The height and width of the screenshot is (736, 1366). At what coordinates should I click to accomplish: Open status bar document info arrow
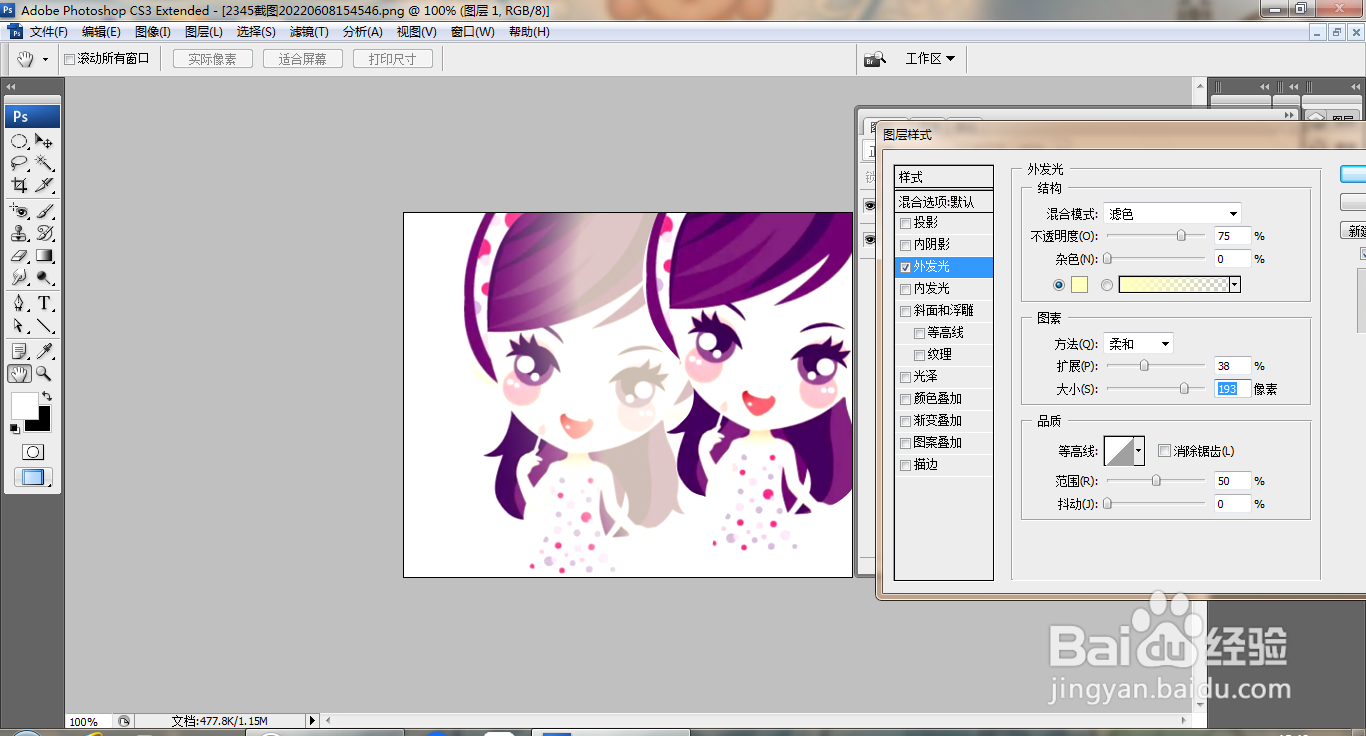312,720
